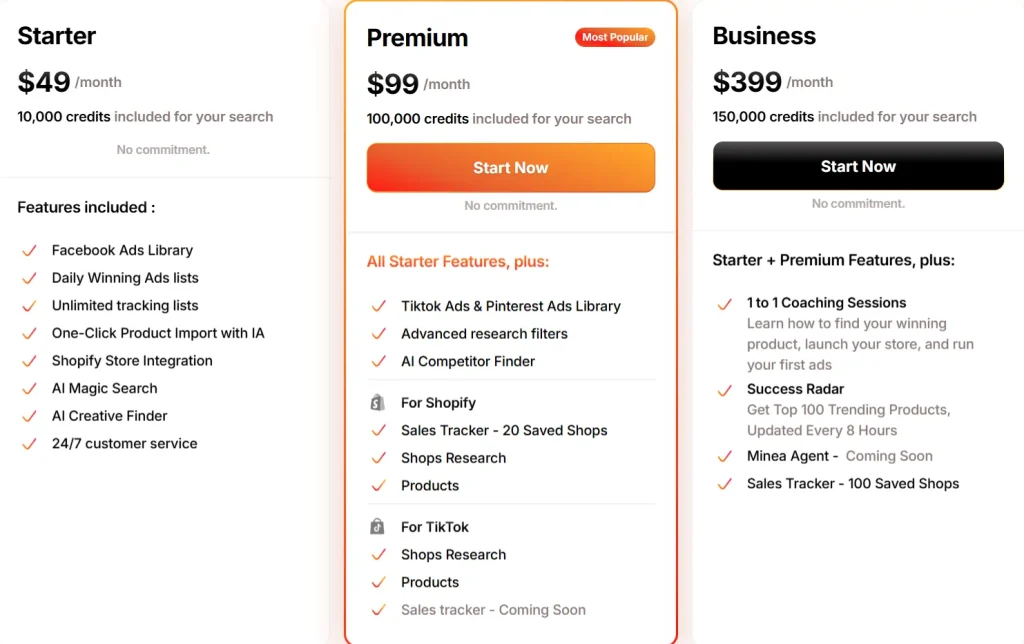Image resolution: width=1024 pixels, height=644 pixels.
Task: Click checkmark next to Minea Agent
Action: 725,457
